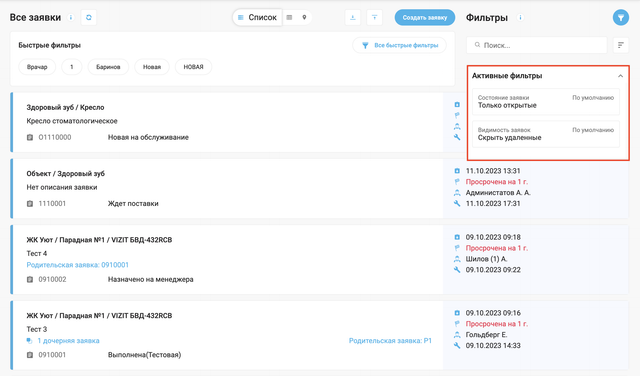The height and width of the screenshot is (376, 640).
Task: Click wrench icon beside 09.10.2023 14:33
Action: point(457,345)
